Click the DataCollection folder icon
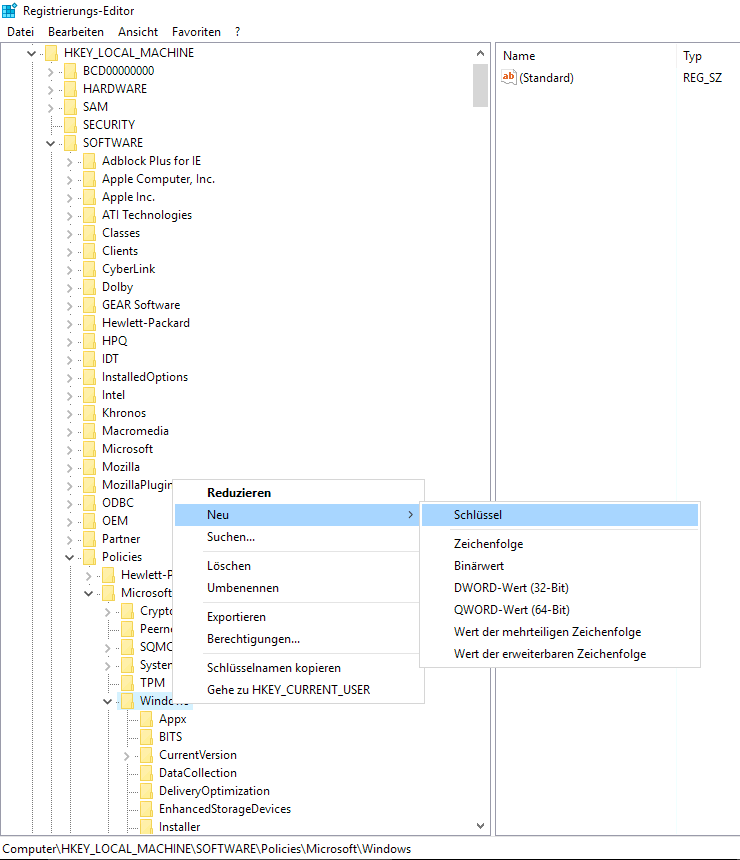Image resolution: width=740 pixels, height=860 pixels. 146,773
